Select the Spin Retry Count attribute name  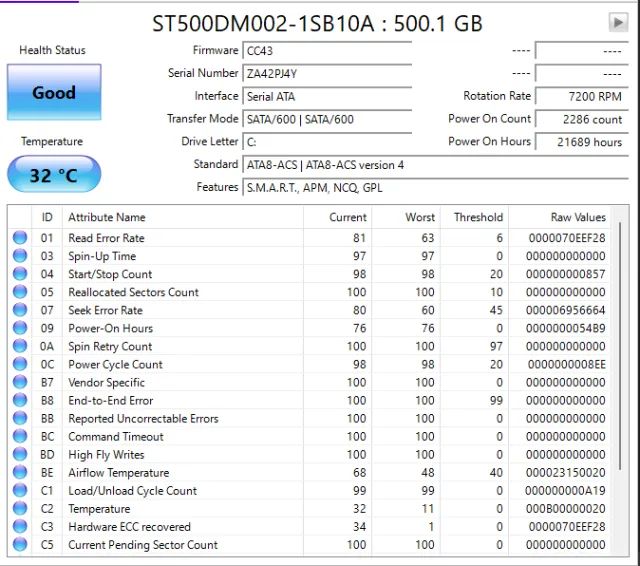coord(110,346)
